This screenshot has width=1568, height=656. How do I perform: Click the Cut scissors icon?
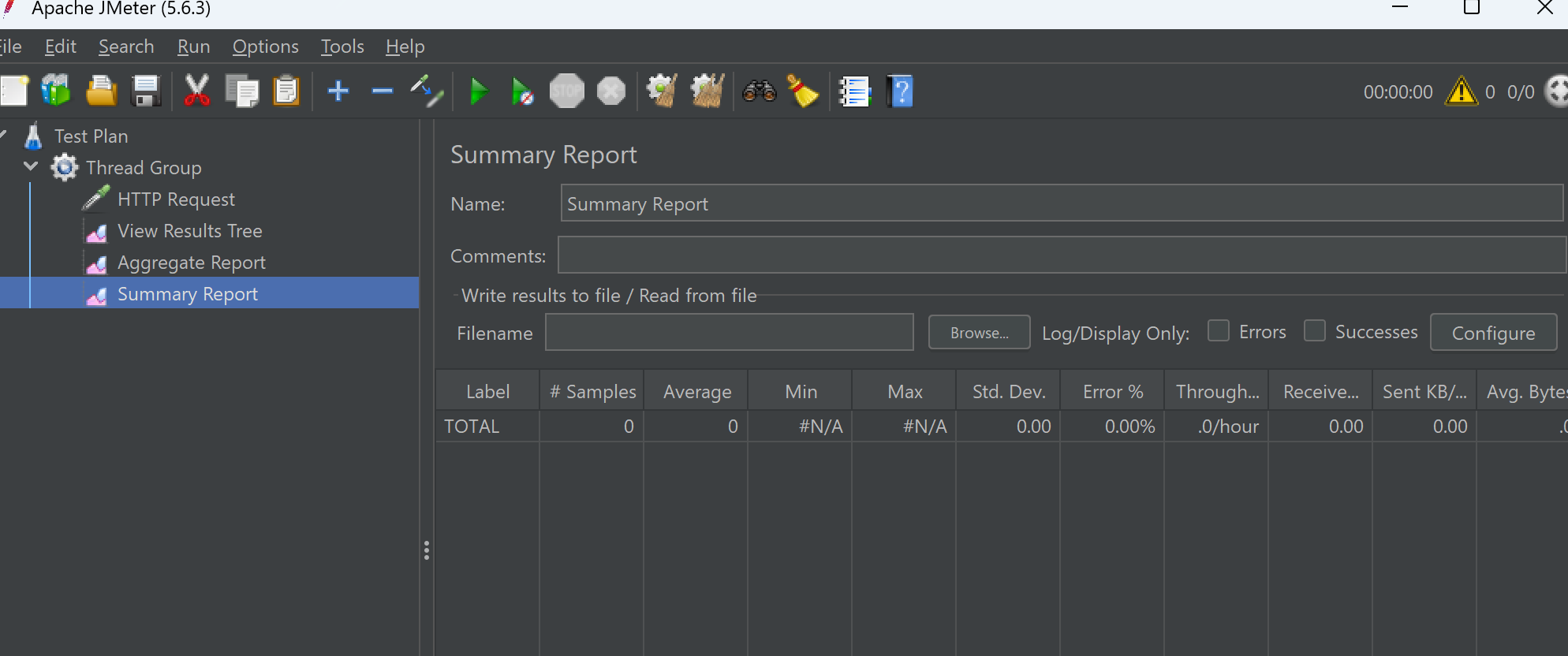pyautogui.click(x=197, y=91)
